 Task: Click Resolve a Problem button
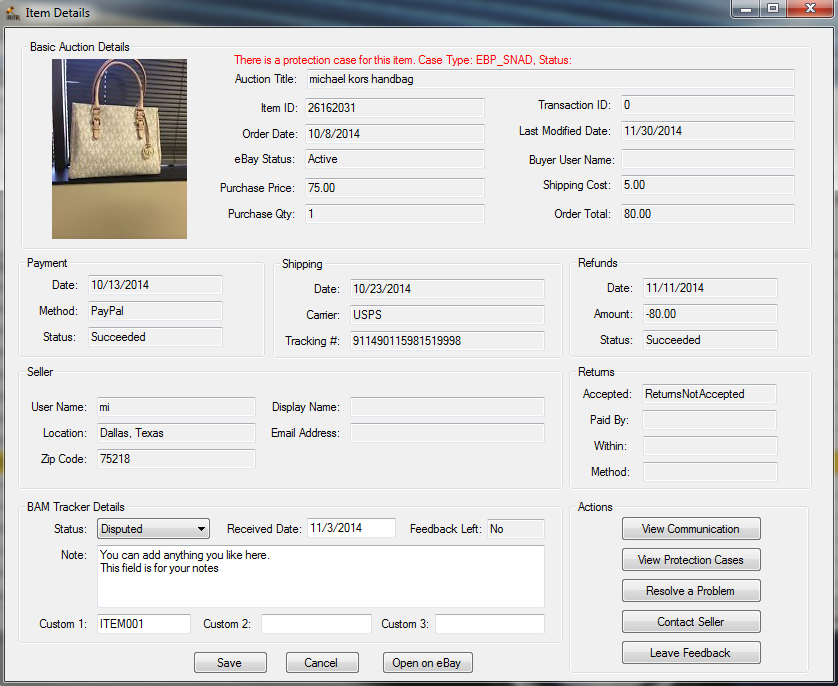pyautogui.click(x=691, y=591)
